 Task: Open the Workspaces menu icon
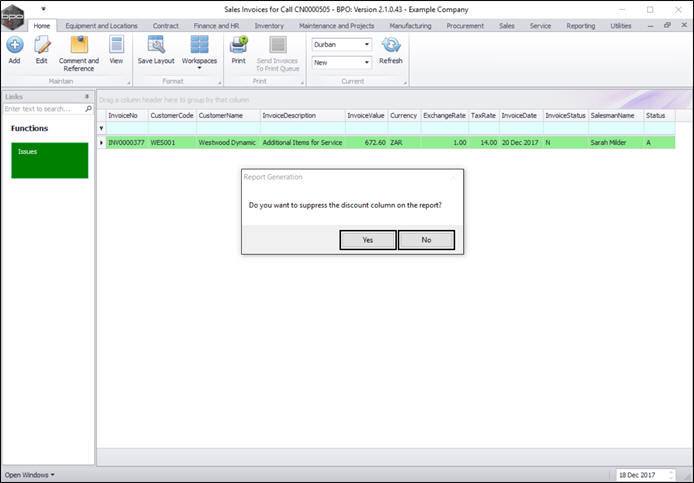(x=200, y=45)
